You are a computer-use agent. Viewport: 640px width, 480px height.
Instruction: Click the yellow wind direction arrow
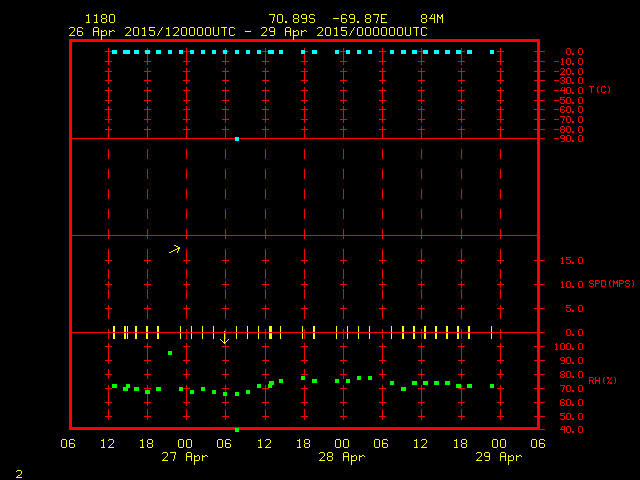pyautogui.click(x=175, y=249)
